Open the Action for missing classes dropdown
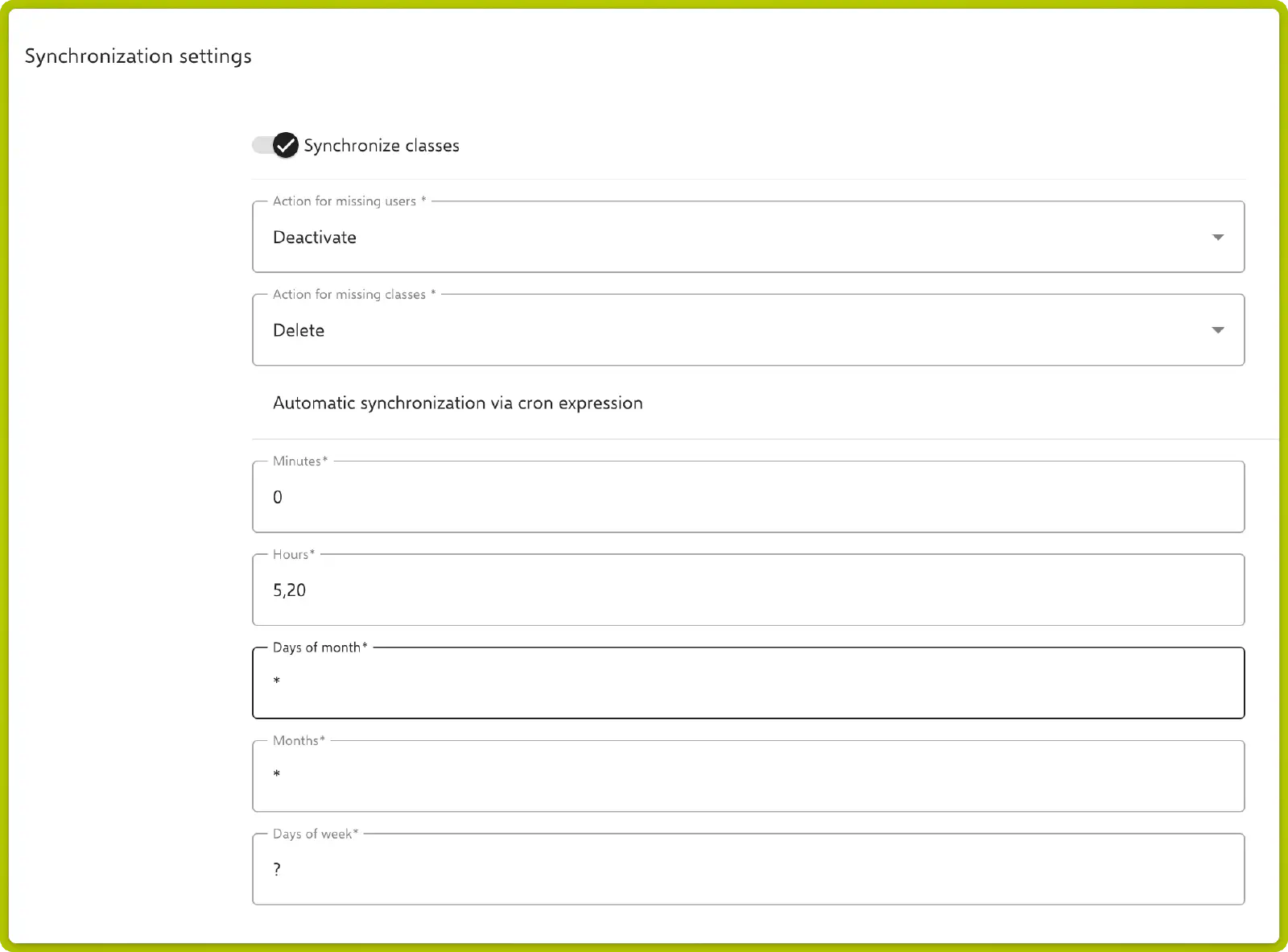1288x952 pixels. pyautogui.click(x=748, y=330)
